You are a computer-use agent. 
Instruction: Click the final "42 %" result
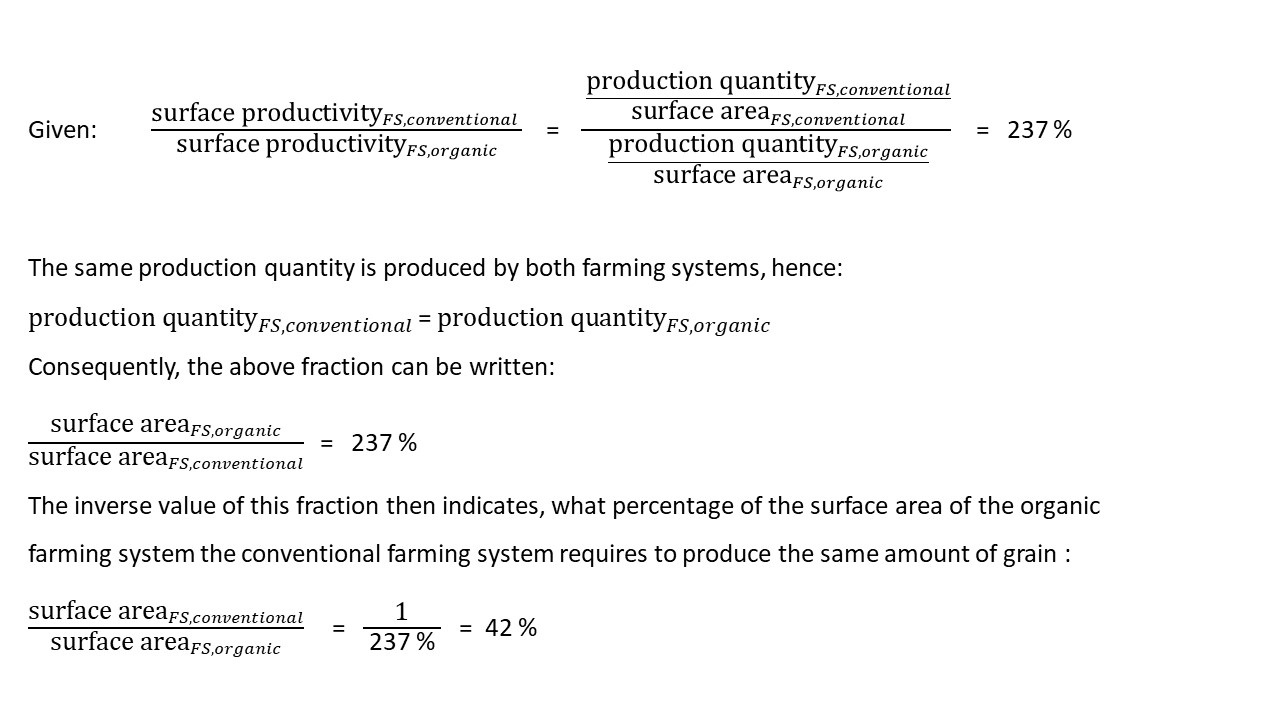pos(511,628)
